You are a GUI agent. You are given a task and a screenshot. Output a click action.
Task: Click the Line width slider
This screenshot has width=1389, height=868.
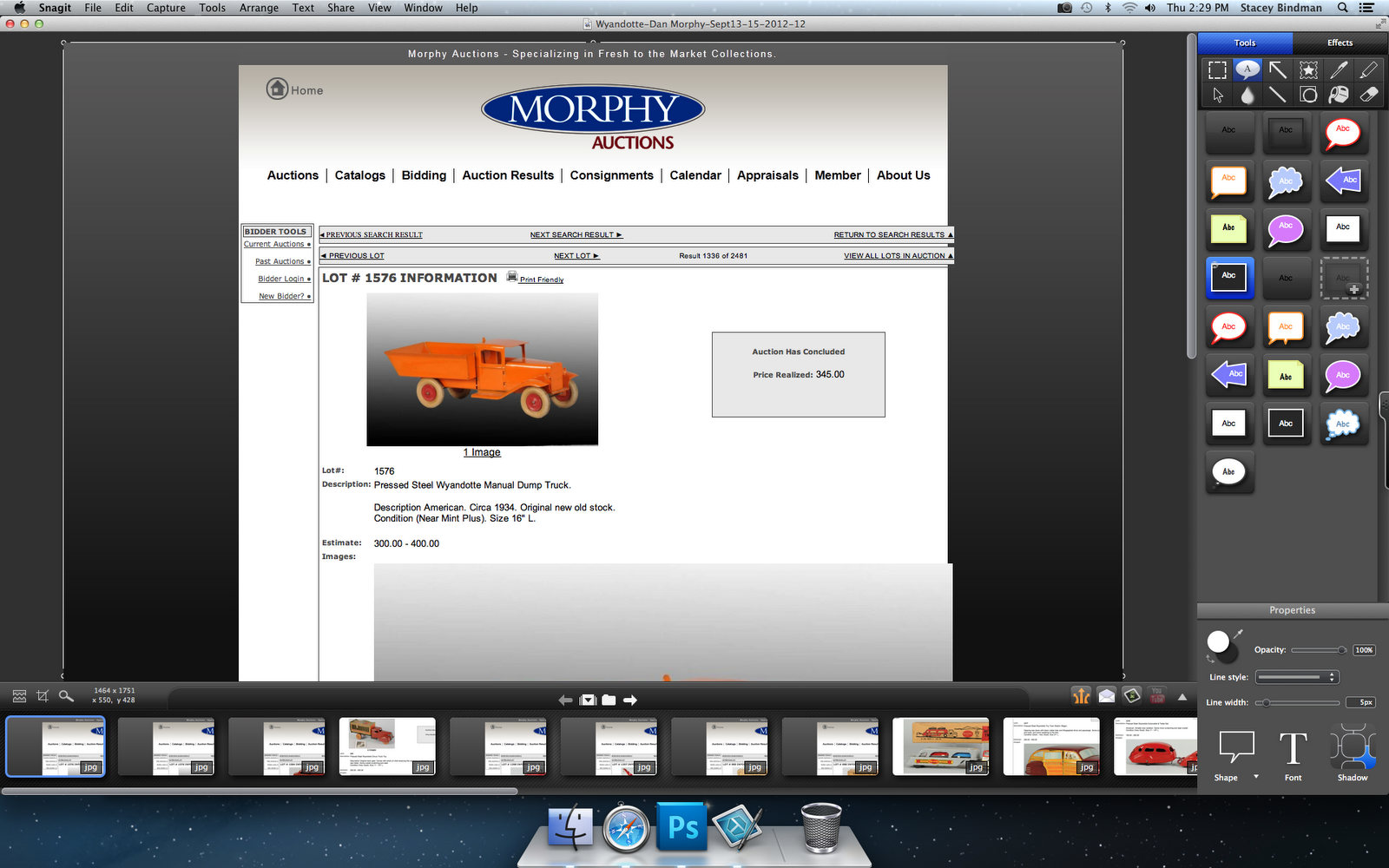(x=1297, y=702)
